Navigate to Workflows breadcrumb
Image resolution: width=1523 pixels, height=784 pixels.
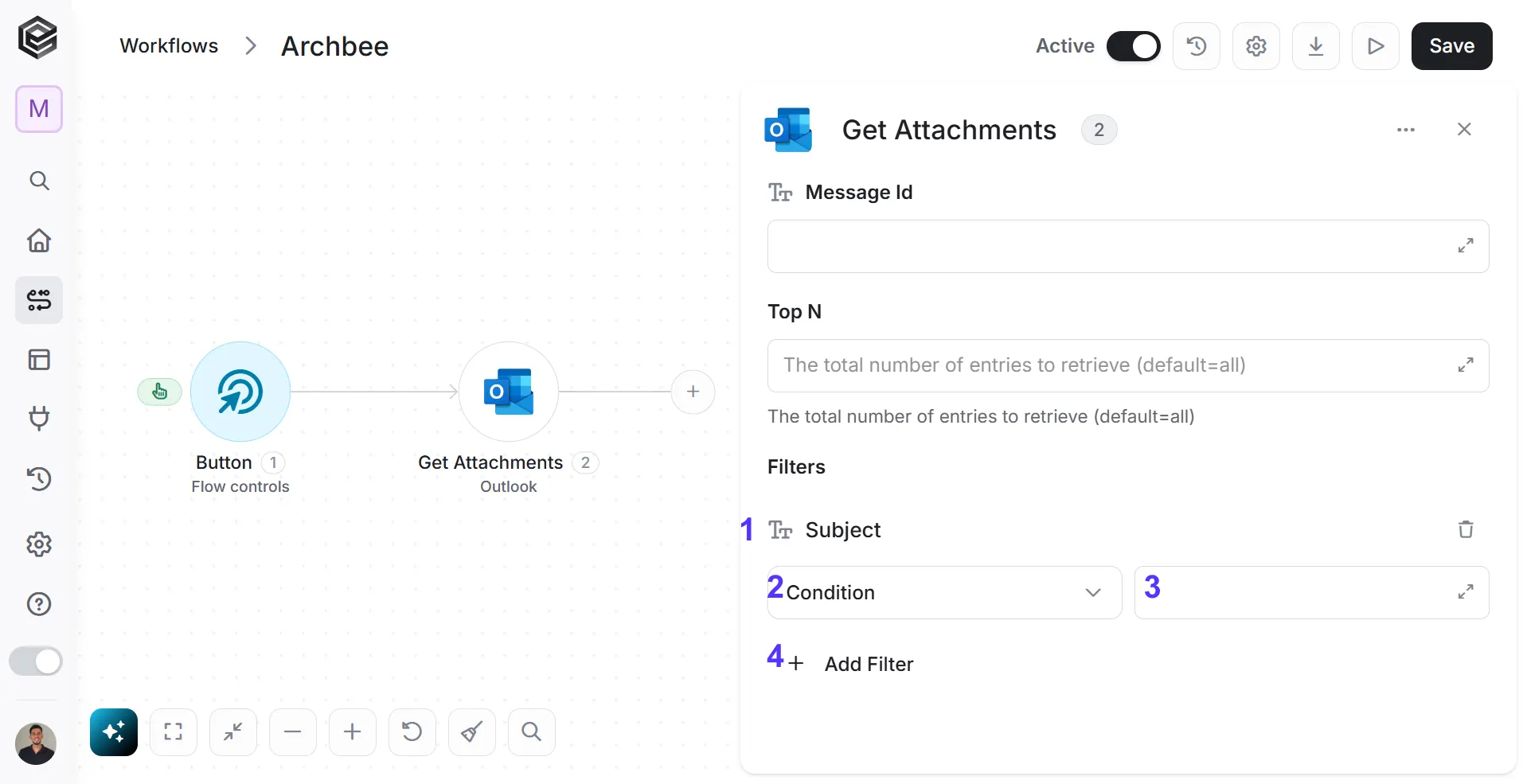click(x=169, y=46)
